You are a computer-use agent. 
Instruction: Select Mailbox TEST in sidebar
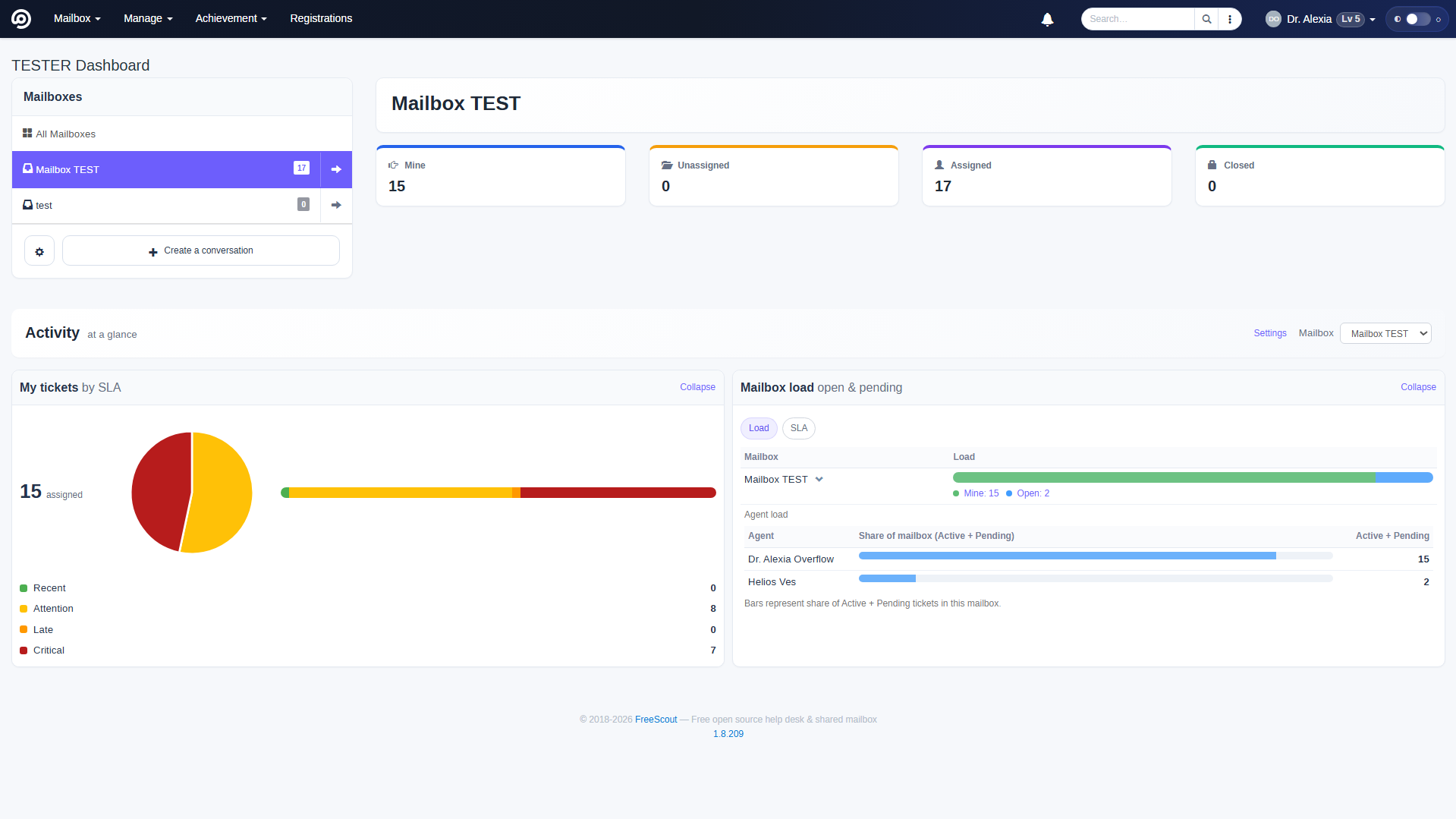pos(166,169)
